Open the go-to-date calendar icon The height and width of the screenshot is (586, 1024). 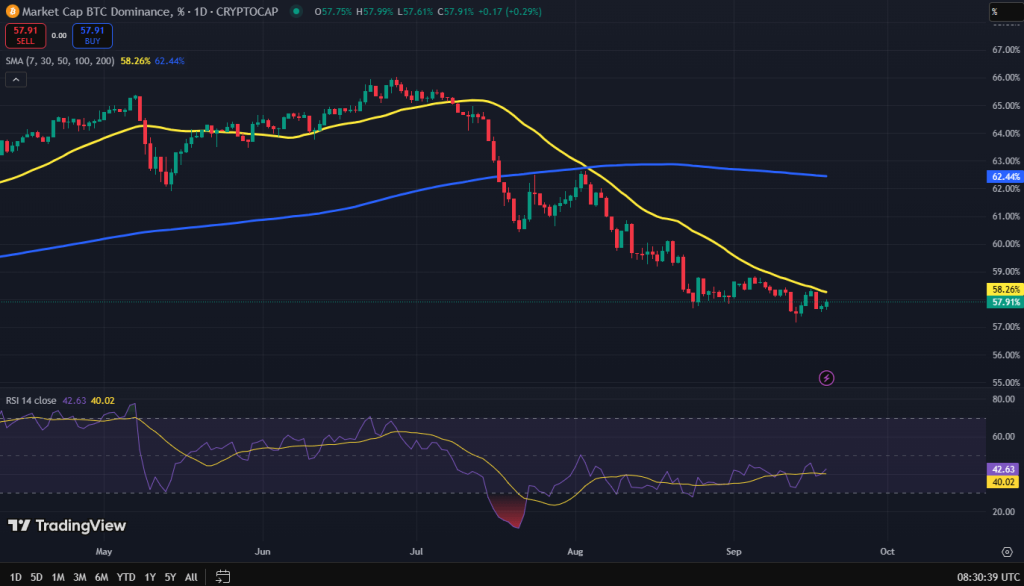point(223,577)
